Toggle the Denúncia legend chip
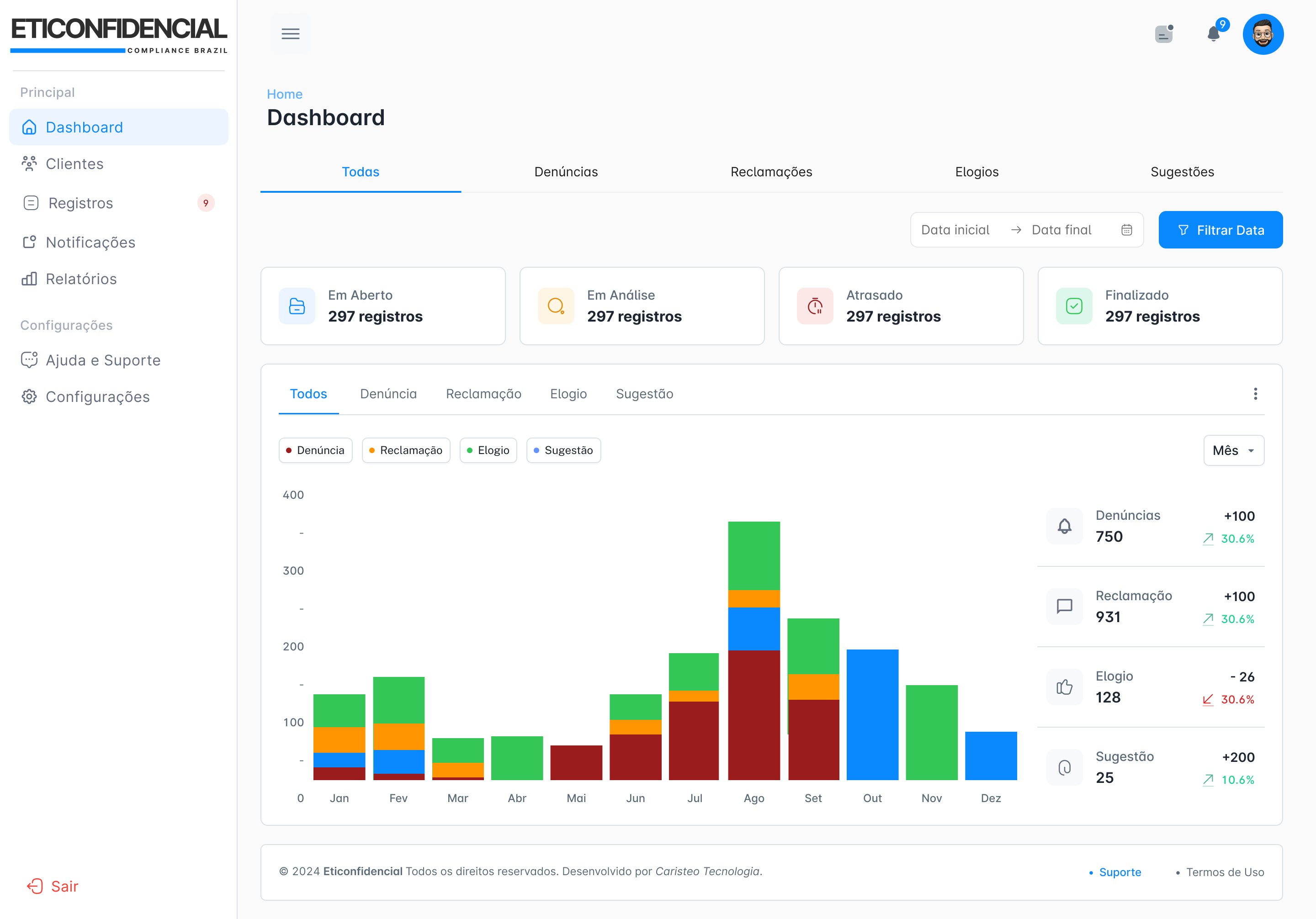 coord(316,450)
